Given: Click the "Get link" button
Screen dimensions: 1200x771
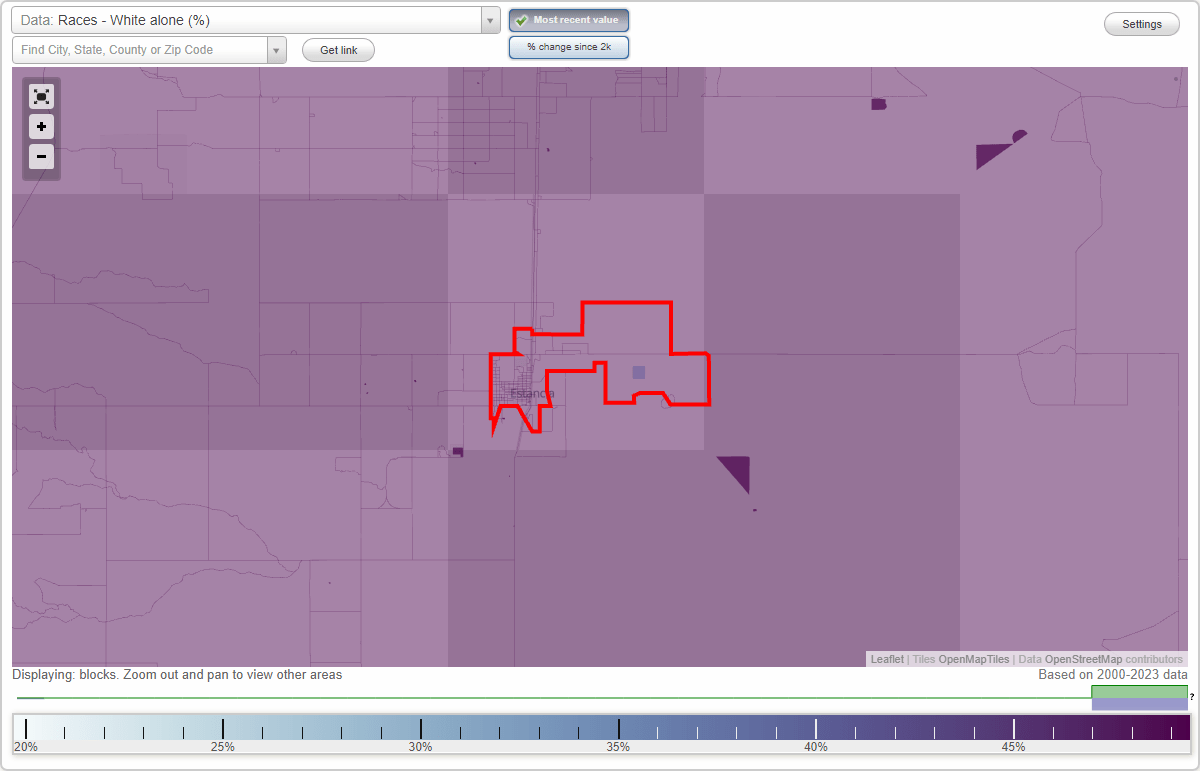Looking at the screenshot, I should point(338,50).
